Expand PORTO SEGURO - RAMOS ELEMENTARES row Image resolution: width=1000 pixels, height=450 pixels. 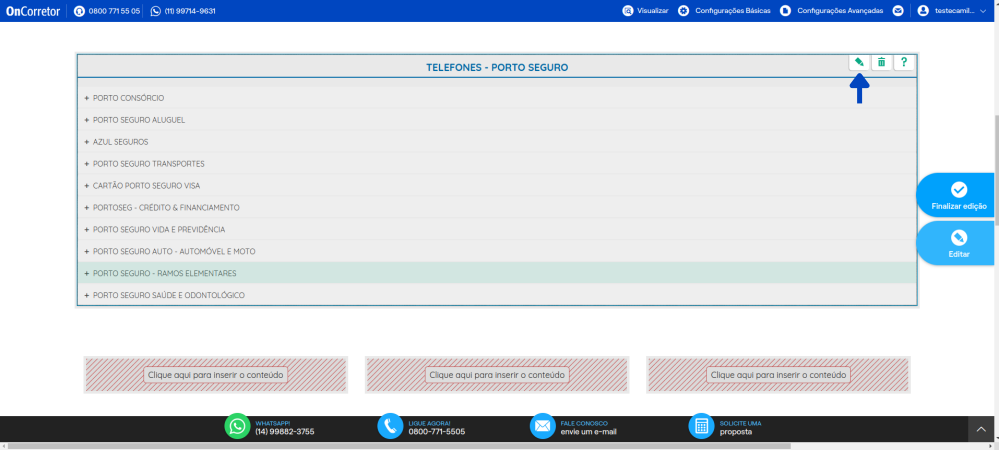click(x=497, y=273)
